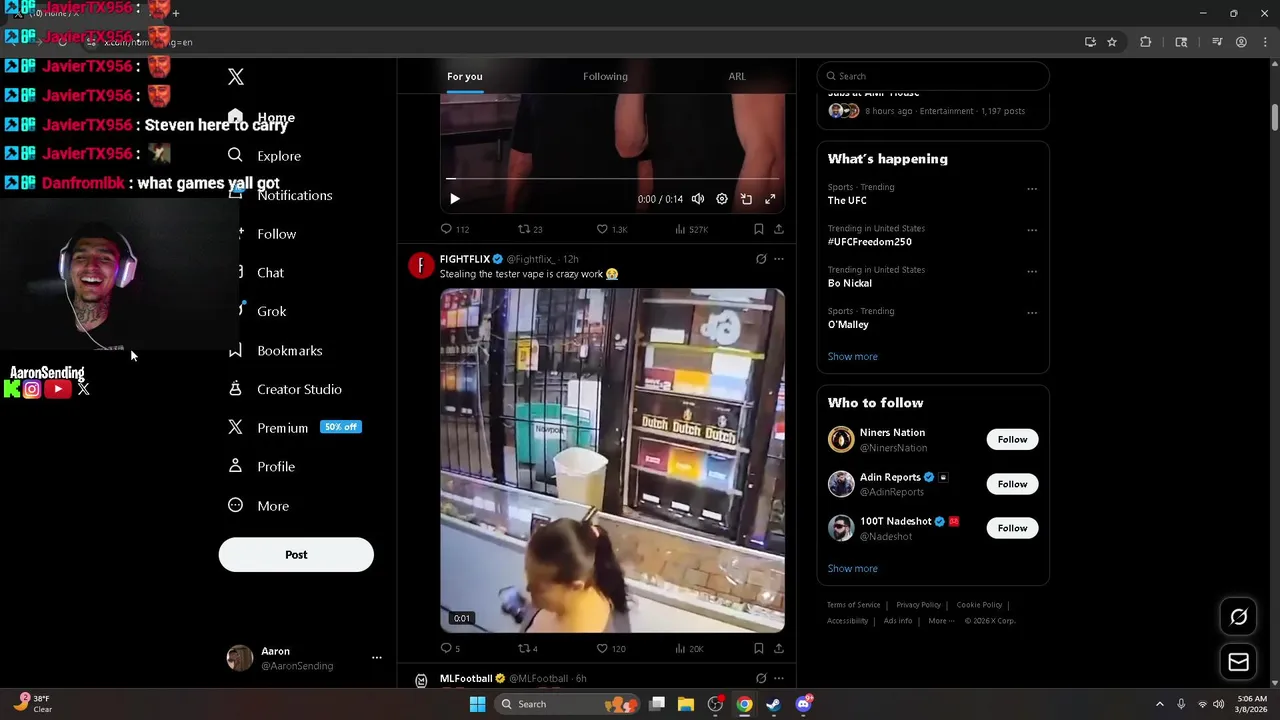
Task: Click the X search field
Action: pos(933,76)
